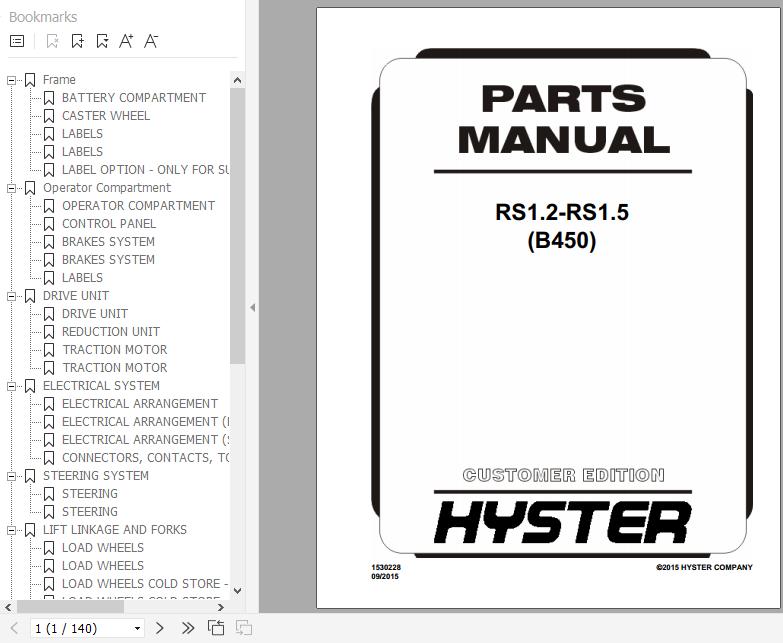
Task: Open the REDUCTION UNIT bookmark
Action: coord(111,331)
